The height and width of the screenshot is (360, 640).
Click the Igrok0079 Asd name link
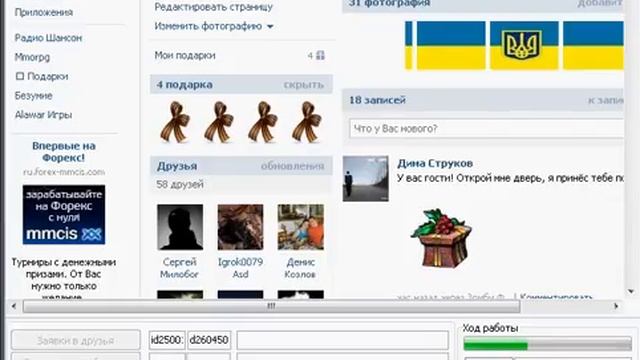[240, 268]
